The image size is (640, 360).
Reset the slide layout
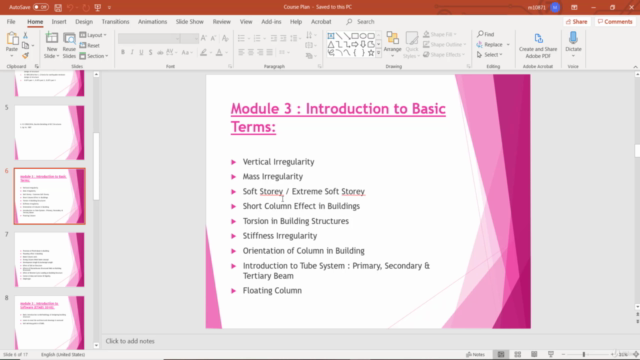tap(90, 45)
